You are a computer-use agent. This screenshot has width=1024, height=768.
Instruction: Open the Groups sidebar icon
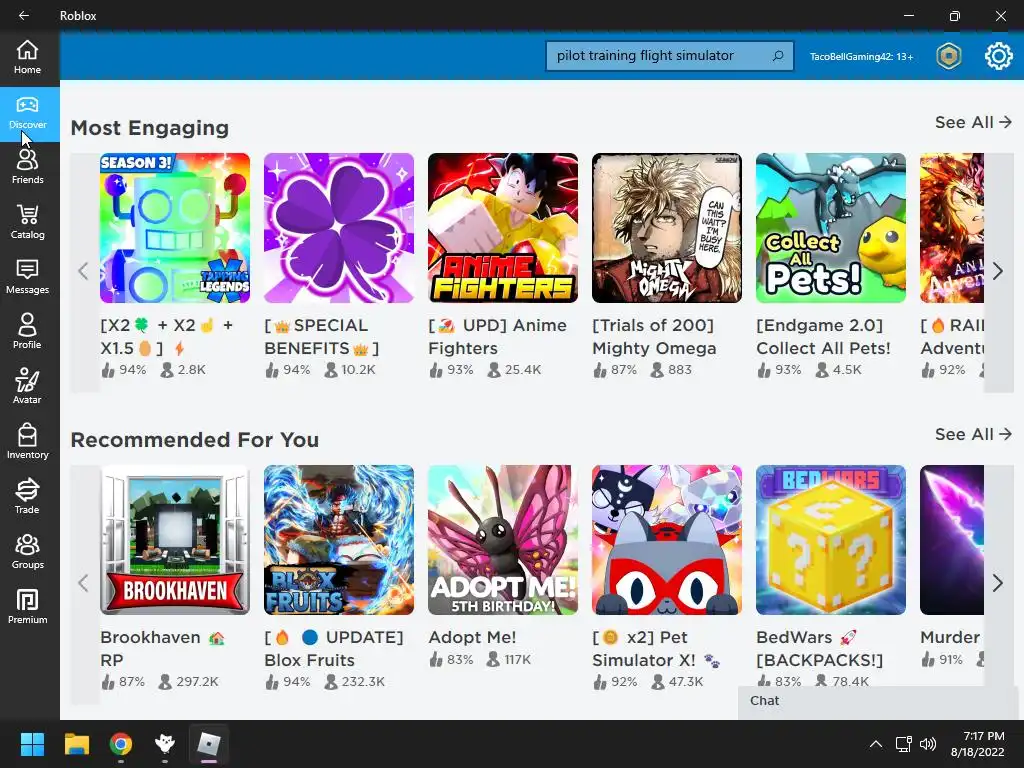pos(27,552)
